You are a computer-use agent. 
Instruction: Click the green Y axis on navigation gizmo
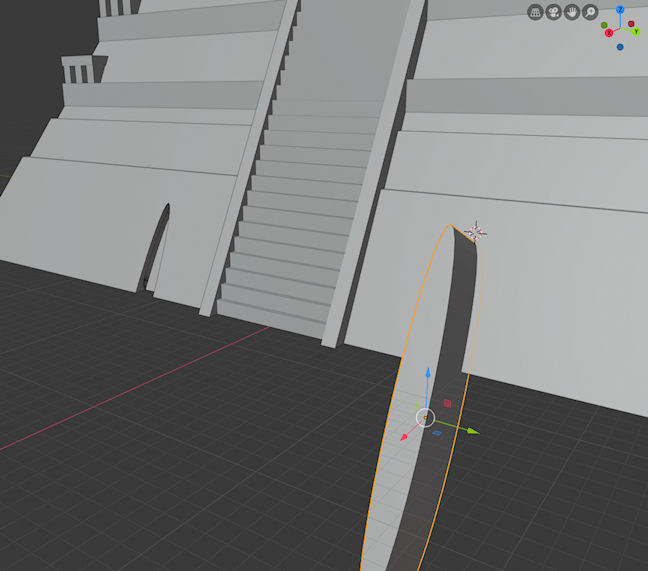(x=635, y=32)
